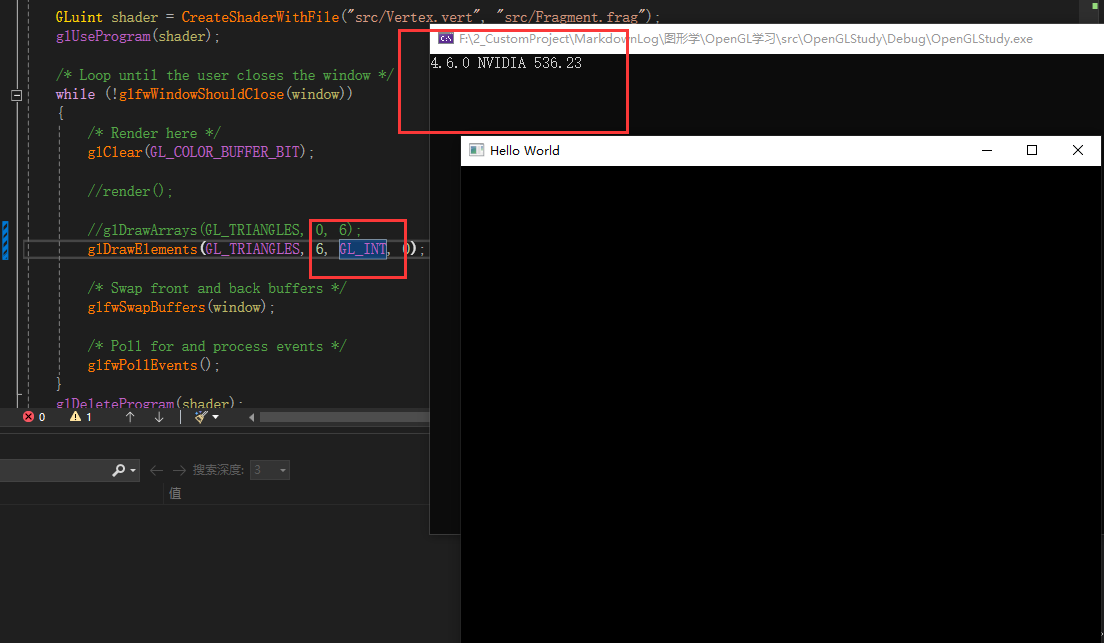Navigate back with the left arrow
The image size is (1104, 643).
click(156, 470)
